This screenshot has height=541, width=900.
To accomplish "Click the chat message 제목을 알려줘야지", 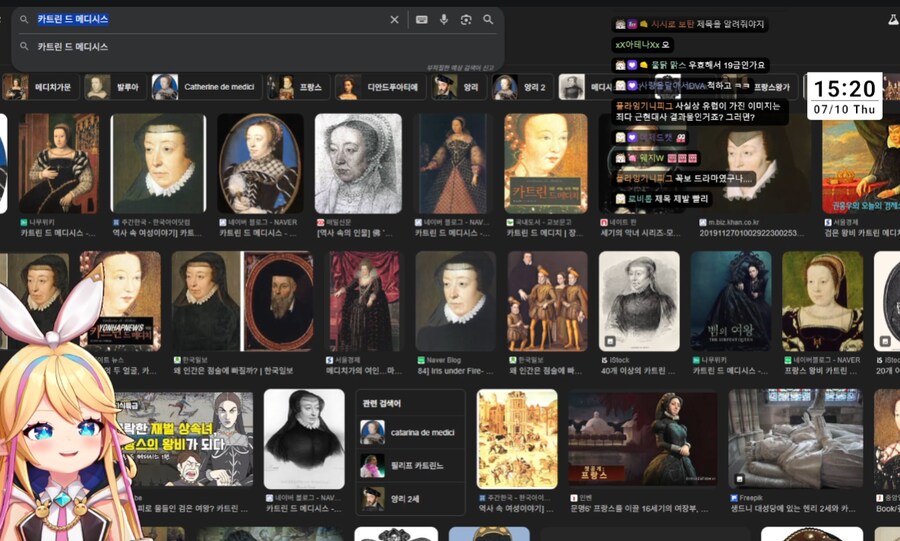I will click(x=690, y=24).
